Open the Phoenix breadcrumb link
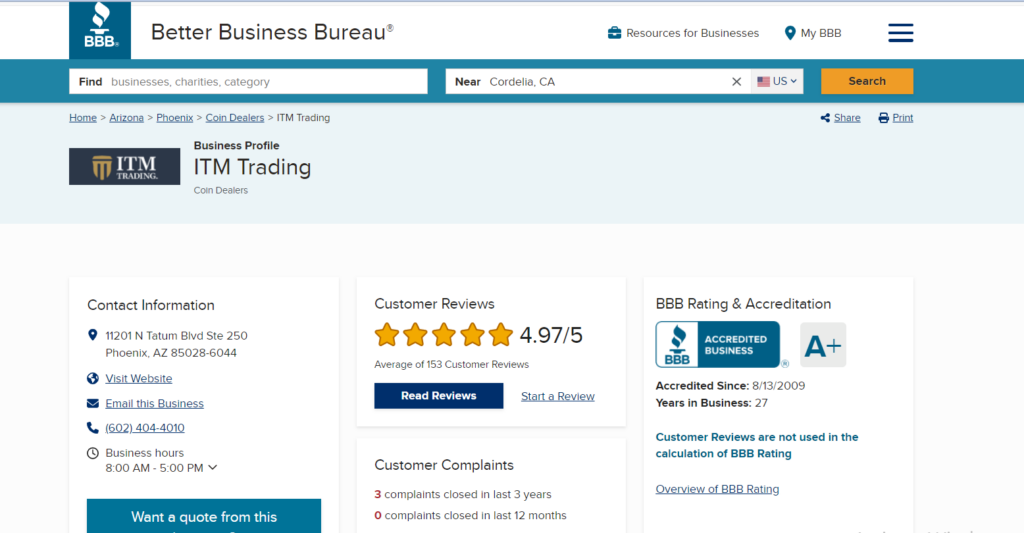 [x=174, y=118]
